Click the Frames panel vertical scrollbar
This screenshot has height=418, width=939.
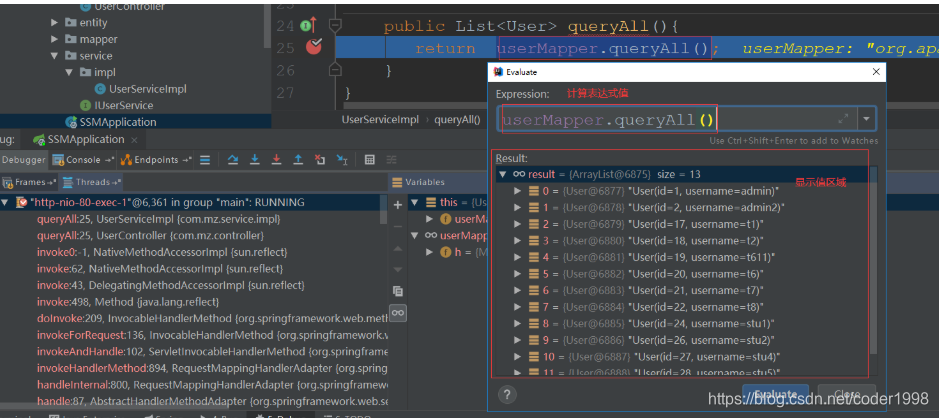(x=384, y=208)
